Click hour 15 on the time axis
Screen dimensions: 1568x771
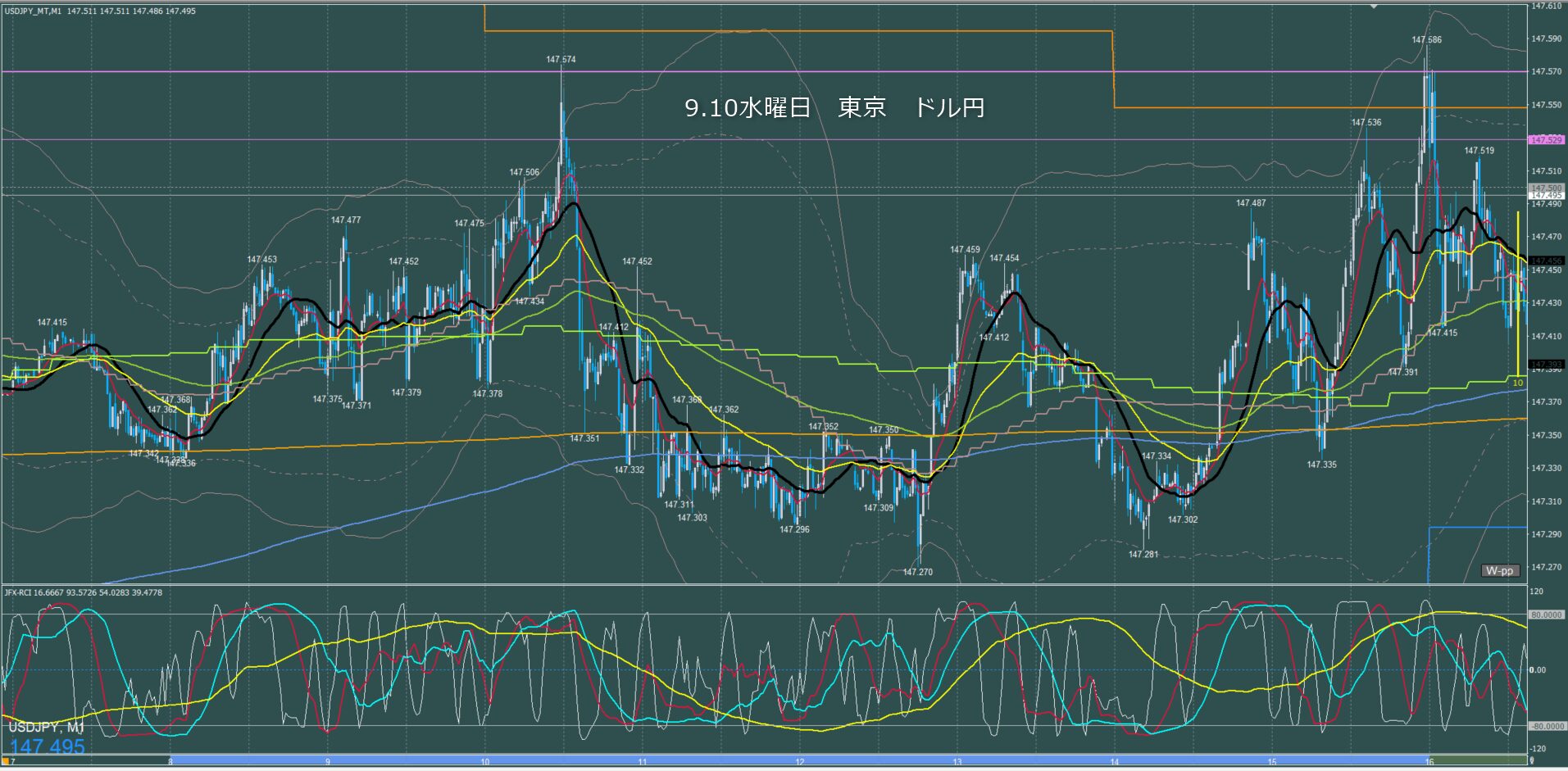[1271, 761]
